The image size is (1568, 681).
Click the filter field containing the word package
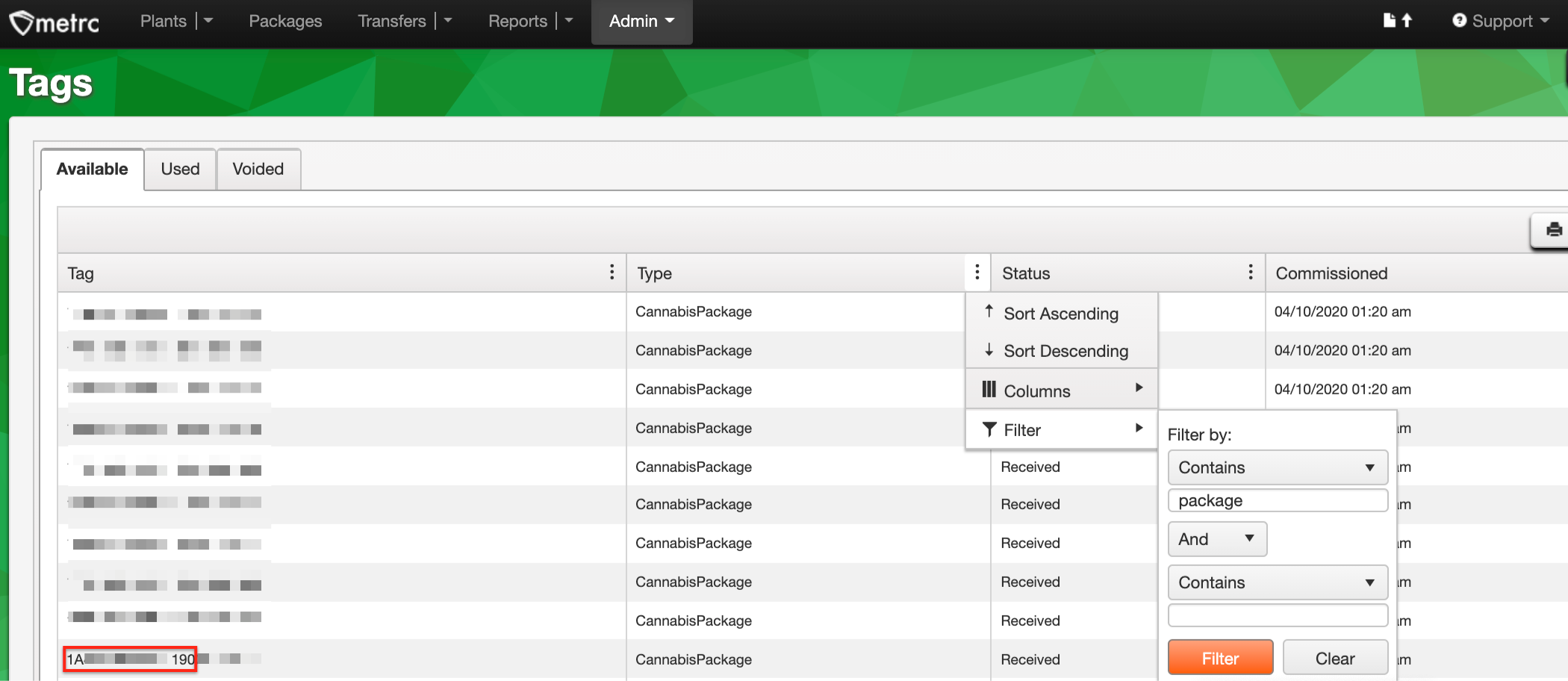(x=1277, y=500)
